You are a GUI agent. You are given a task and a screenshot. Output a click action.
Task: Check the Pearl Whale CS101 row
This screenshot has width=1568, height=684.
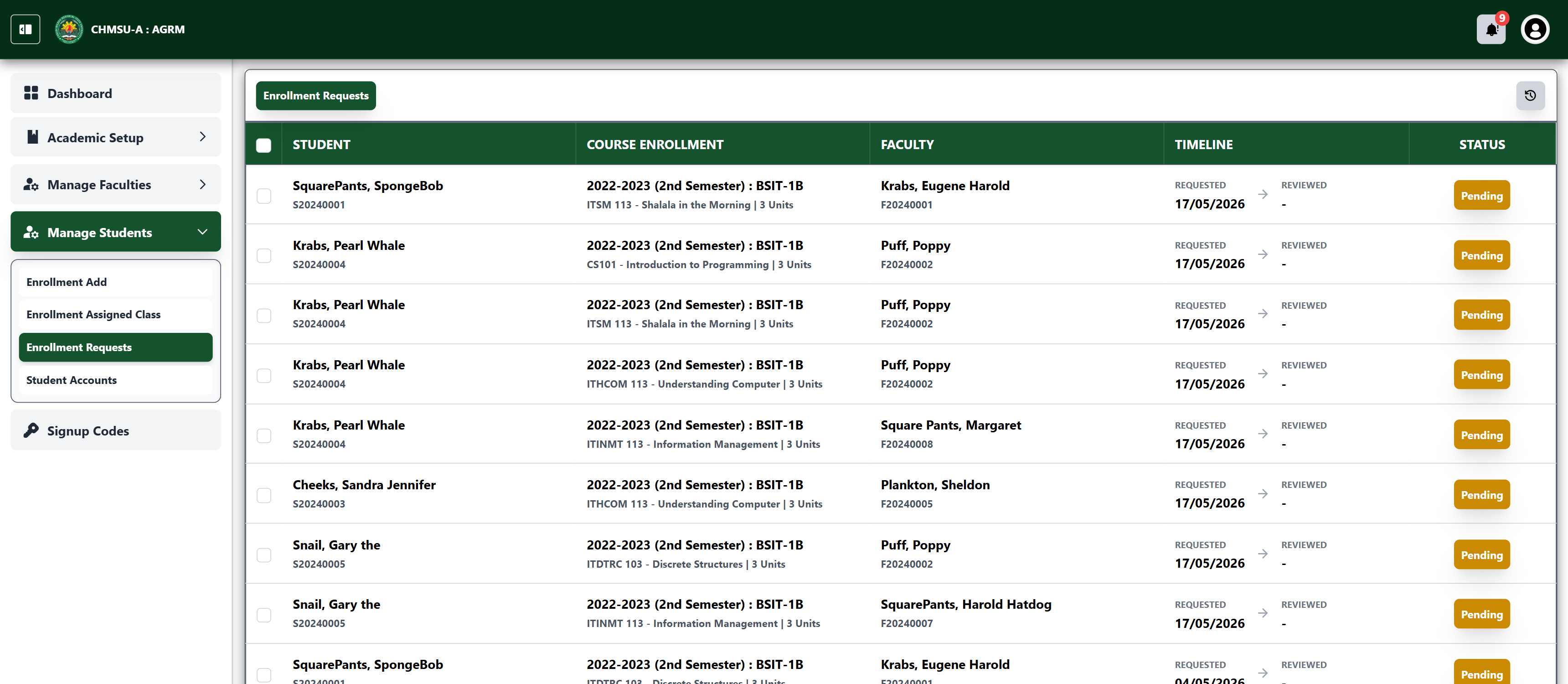263,255
